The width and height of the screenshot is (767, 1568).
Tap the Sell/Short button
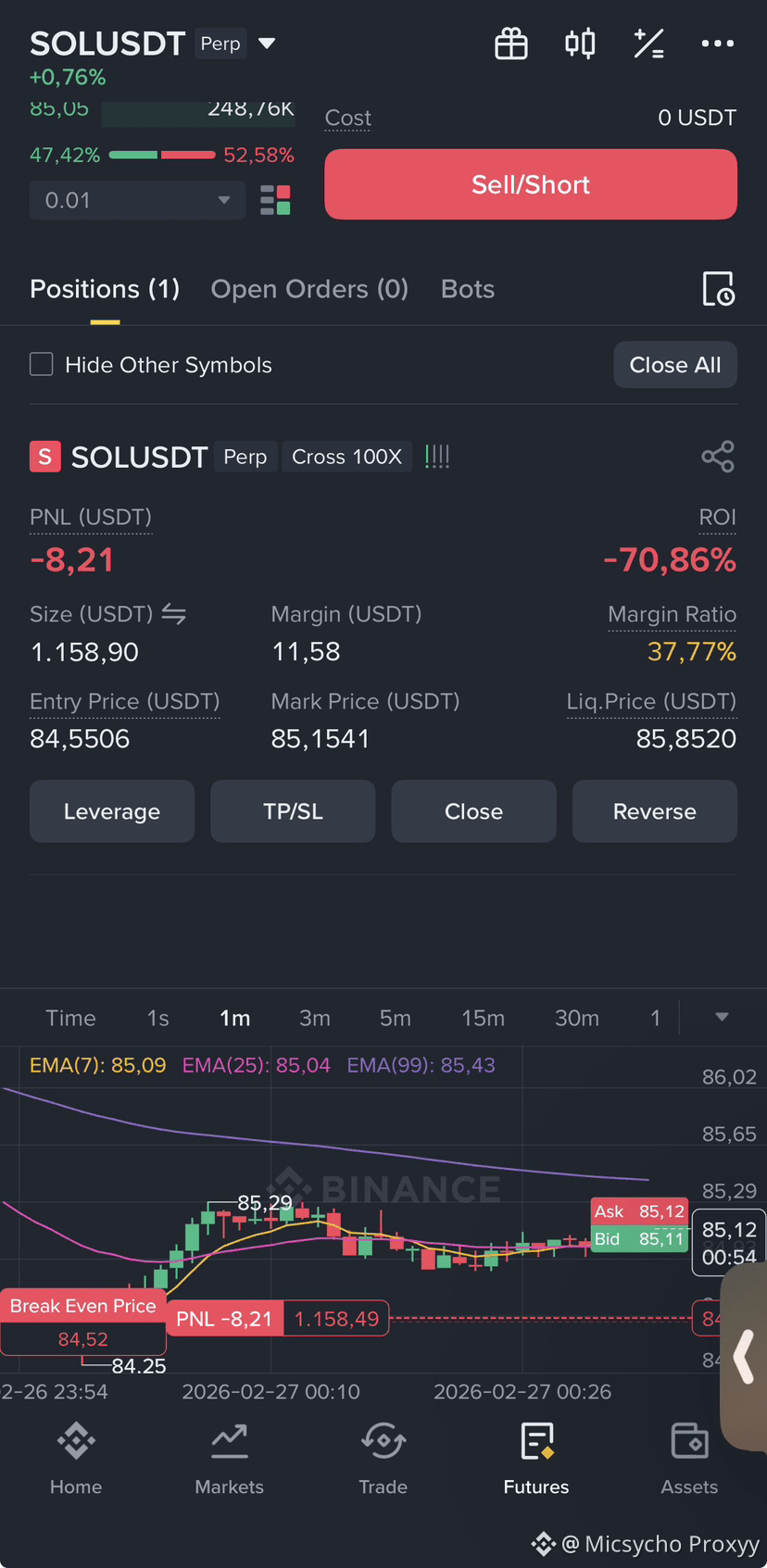(531, 184)
